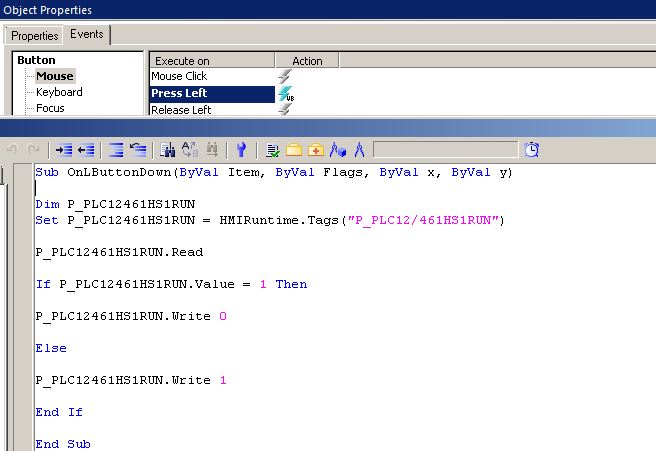
Task: Click 'HMIRuntime.Tags' in the Set statement
Action: (x=279, y=220)
